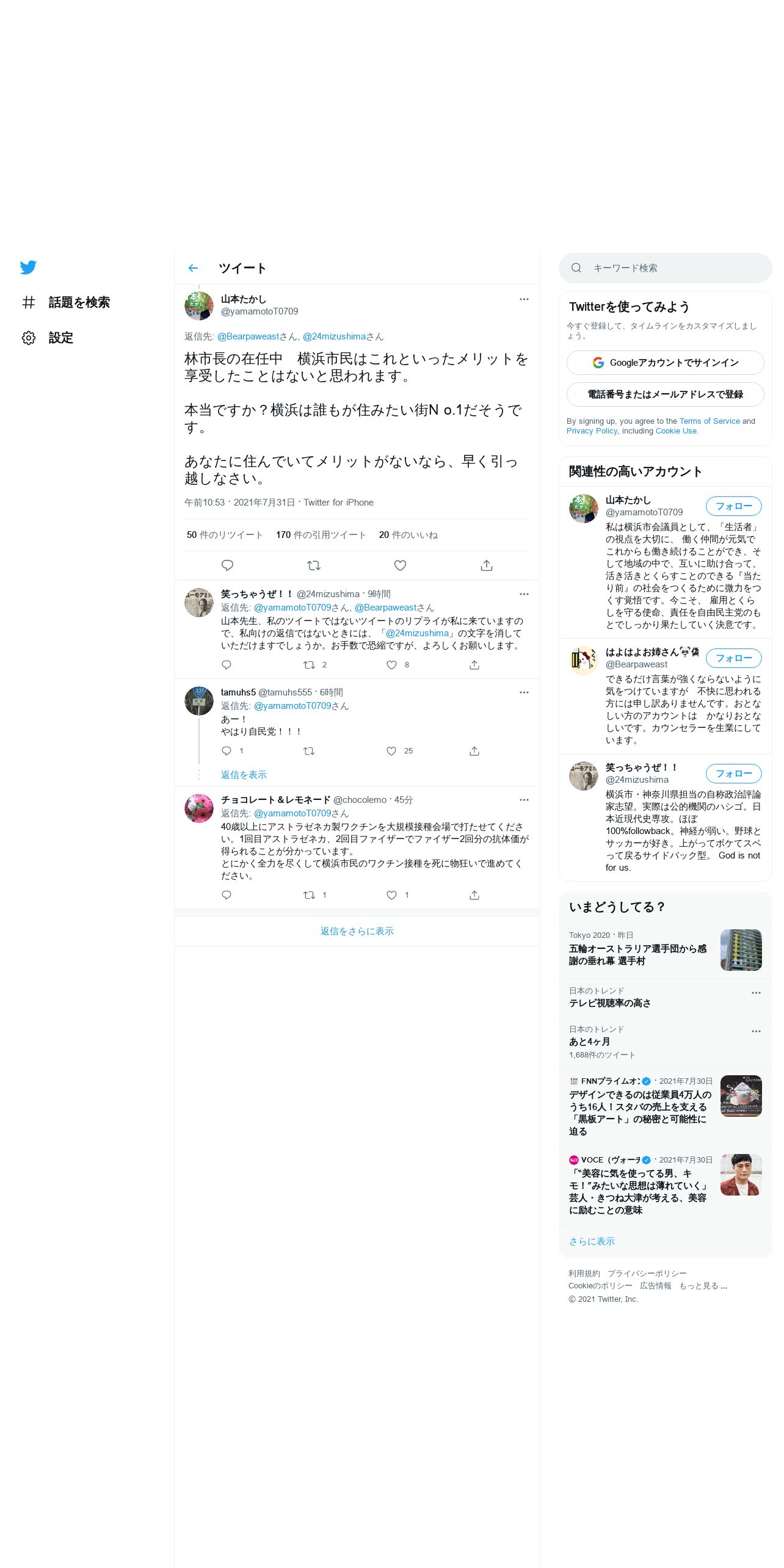This screenshot has height=1568, width=784.
Task: Open more options on the main tweet
Action: click(x=524, y=299)
